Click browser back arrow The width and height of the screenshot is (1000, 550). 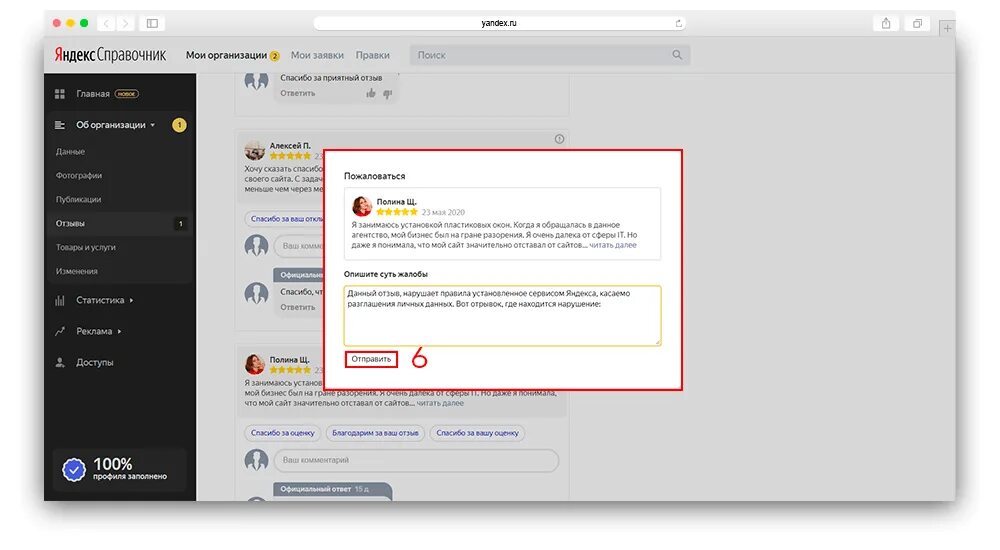coord(107,24)
